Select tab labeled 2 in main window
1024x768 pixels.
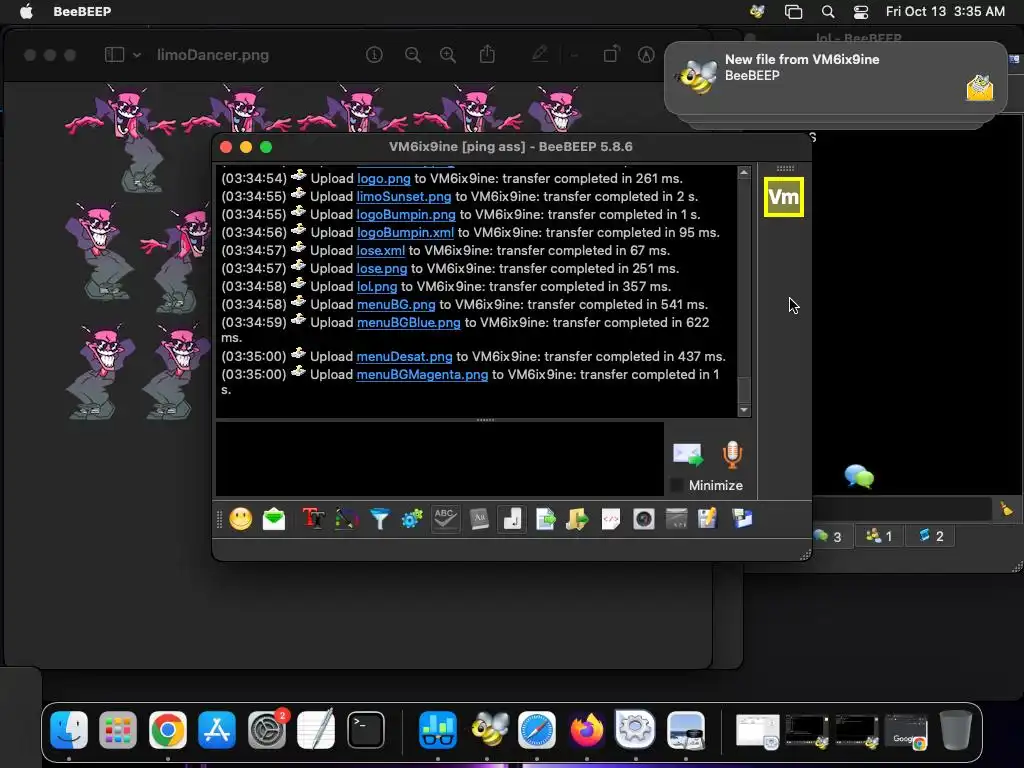[x=931, y=537]
